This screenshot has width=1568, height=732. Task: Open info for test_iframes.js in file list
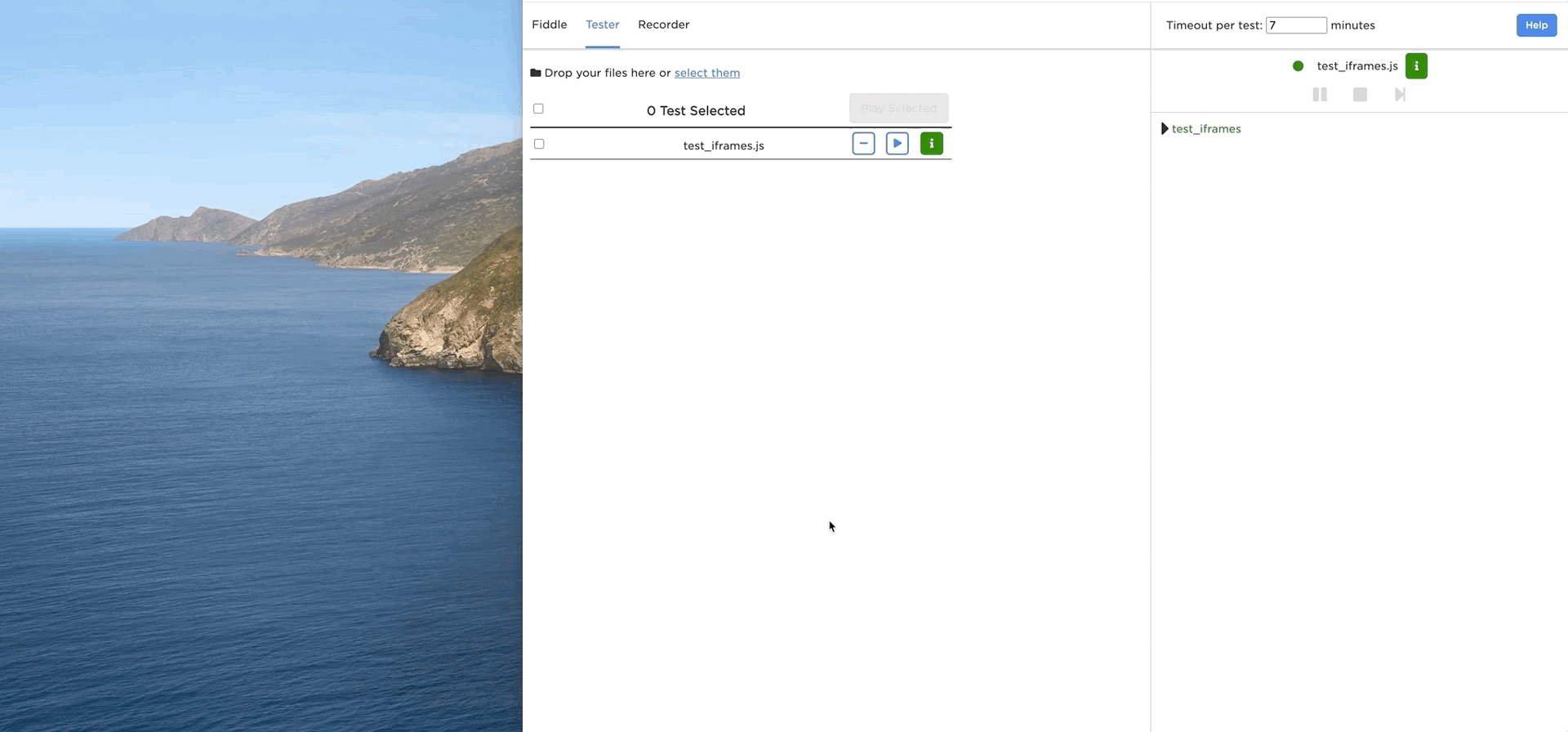click(x=931, y=144)
